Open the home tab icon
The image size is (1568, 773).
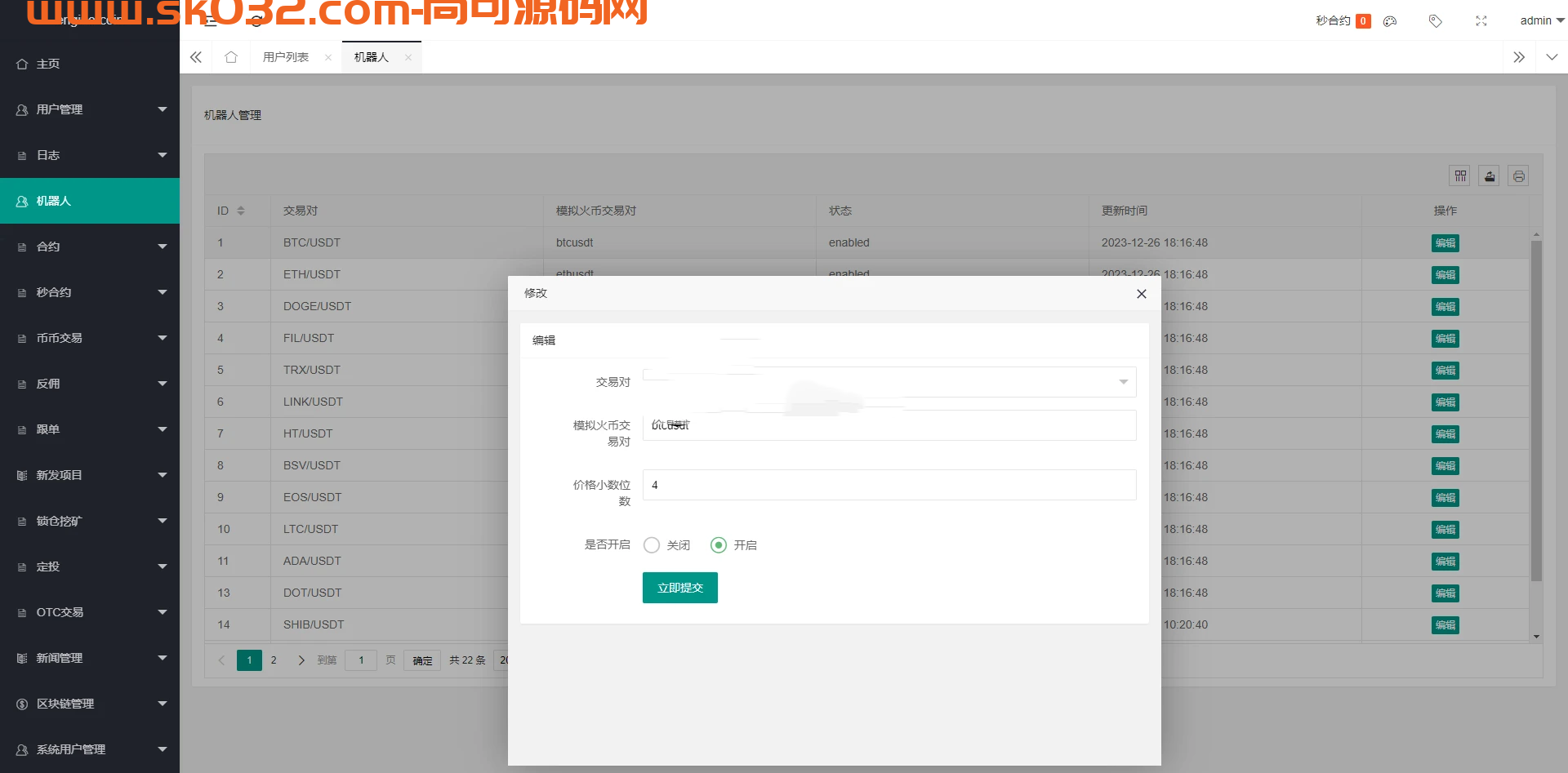point(231,57)
